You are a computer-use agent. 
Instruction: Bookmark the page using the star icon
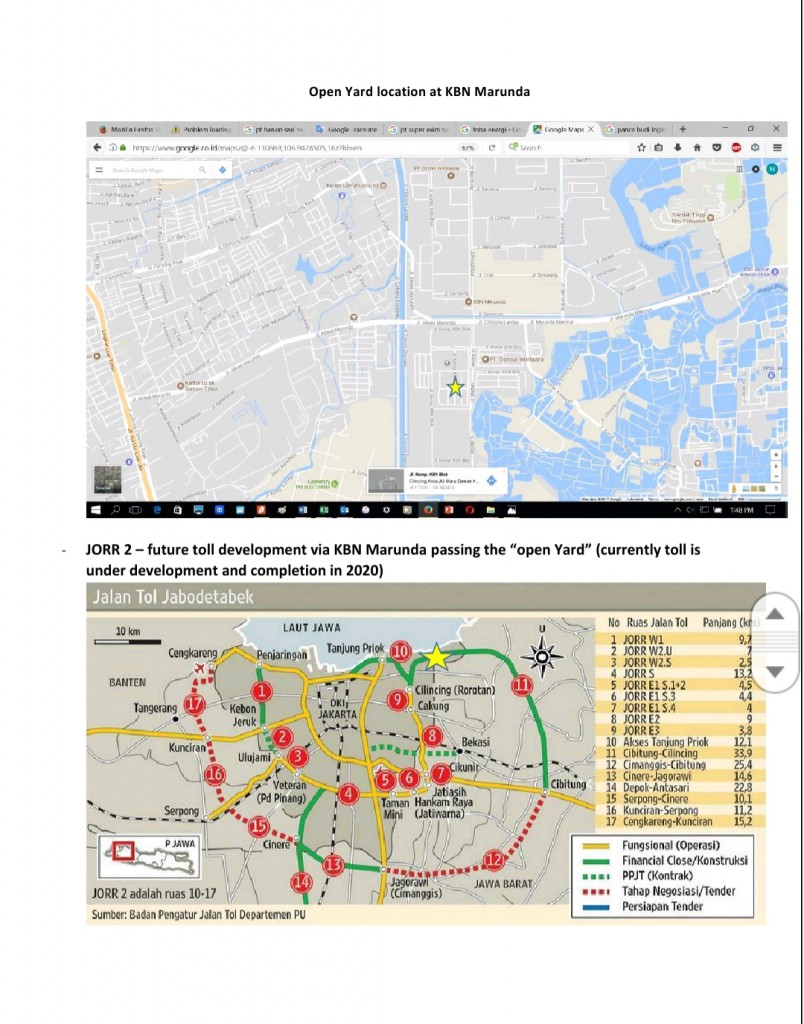[x=642, y=148]
